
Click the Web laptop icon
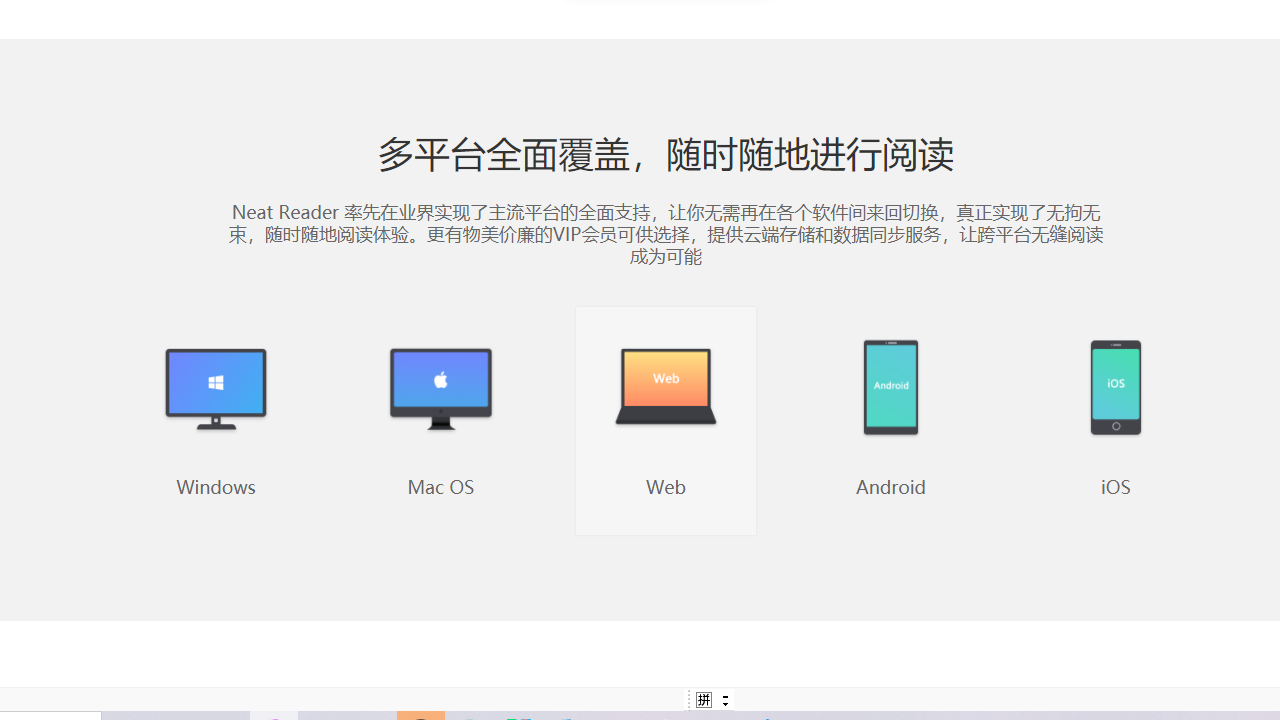(x=665, y=385)
